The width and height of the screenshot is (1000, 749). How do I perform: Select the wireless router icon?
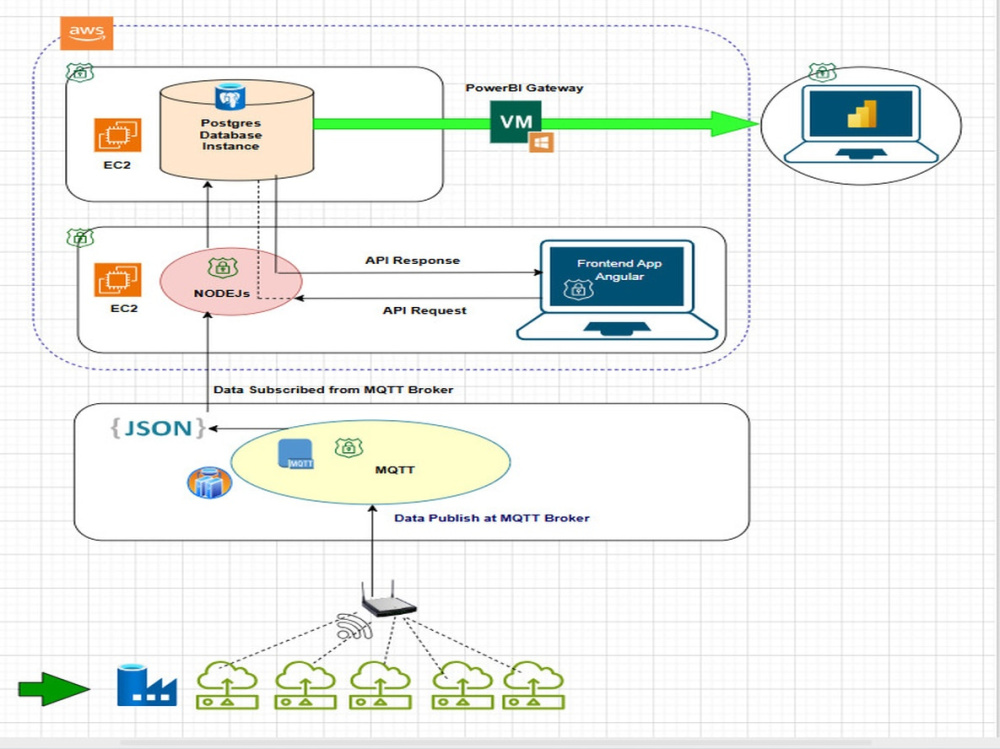[x=388, y=600]
